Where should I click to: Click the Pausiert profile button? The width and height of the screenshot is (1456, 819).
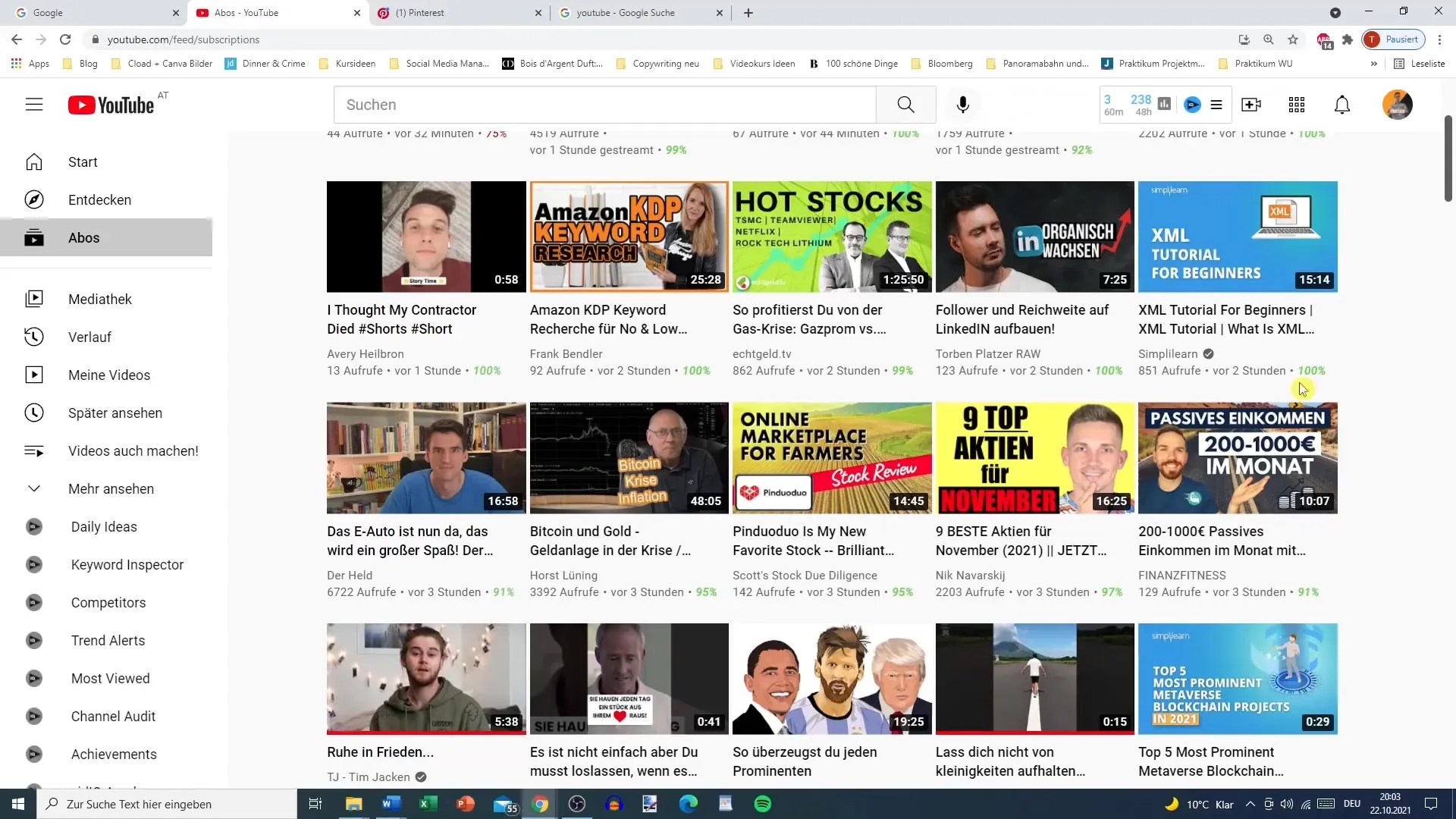point(1394,39)
